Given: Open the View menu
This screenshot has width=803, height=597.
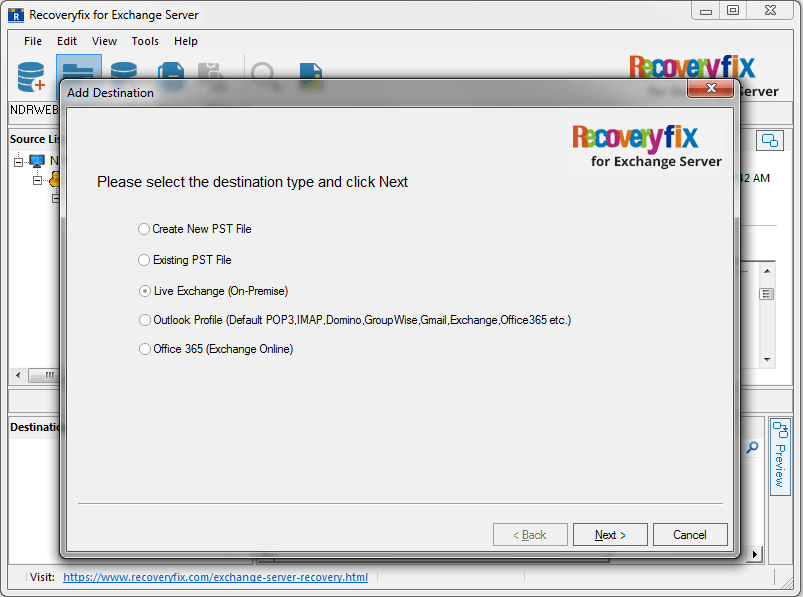Looking at the screenshot, I should point(104,41).
